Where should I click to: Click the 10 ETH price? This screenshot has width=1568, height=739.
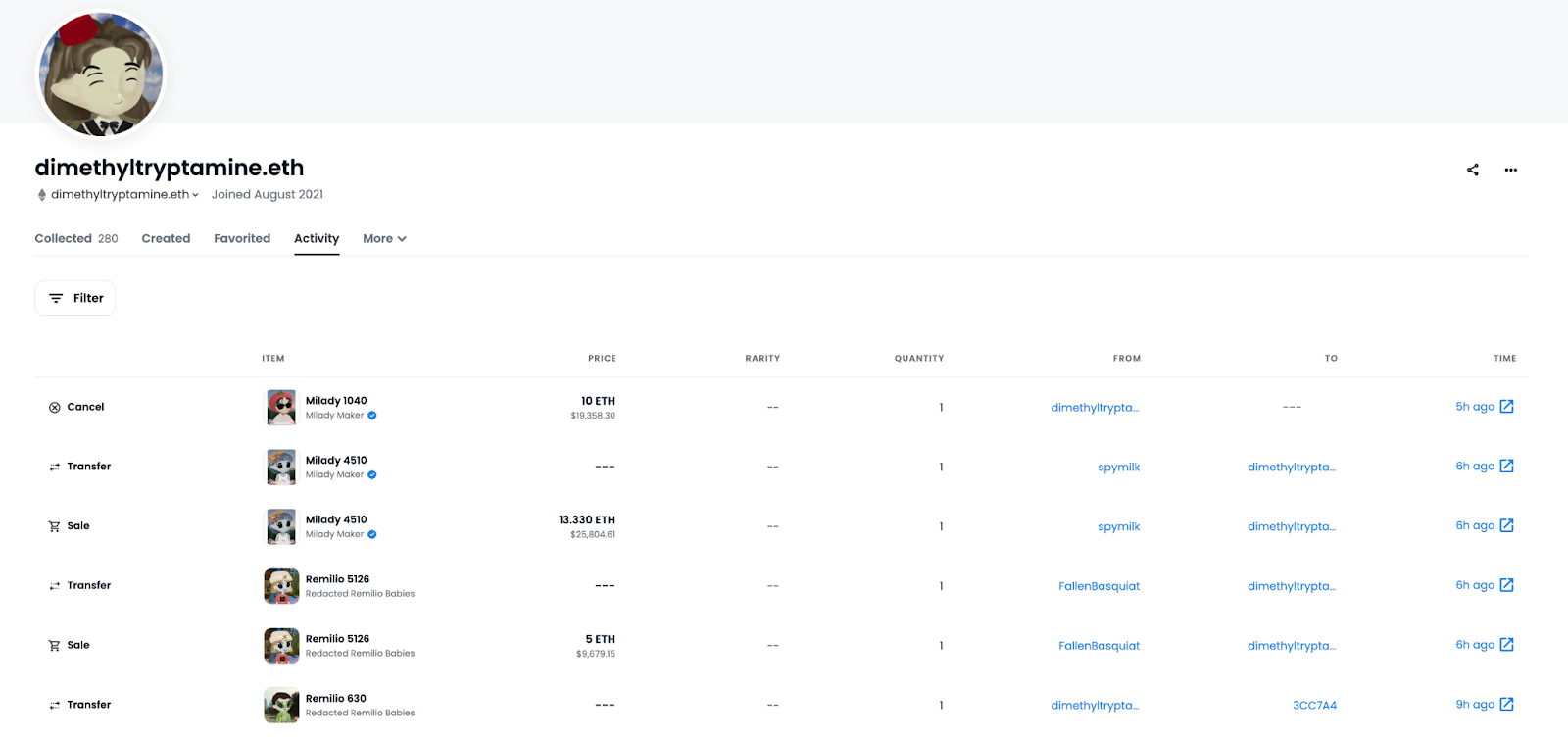click(x=598, y=401)
